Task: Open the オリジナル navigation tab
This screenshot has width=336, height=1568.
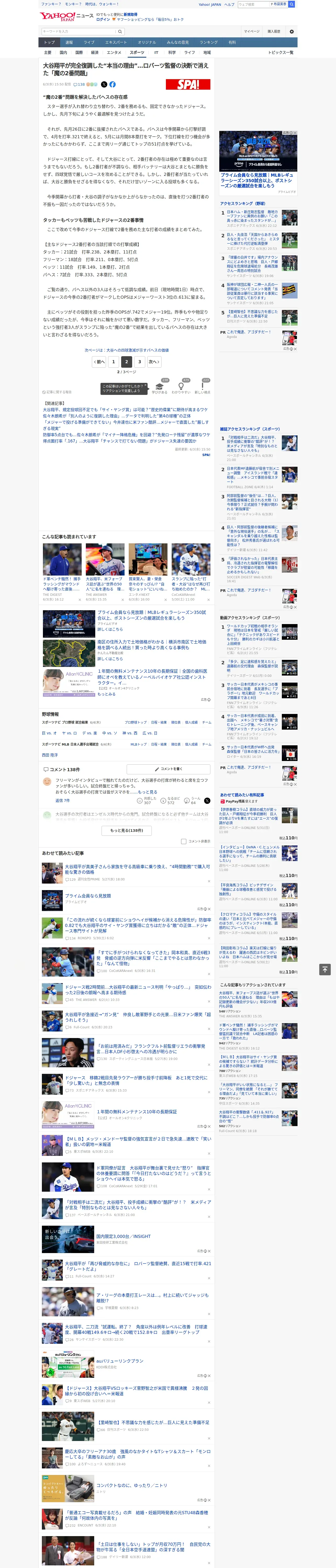Action: tap(147, 43)
